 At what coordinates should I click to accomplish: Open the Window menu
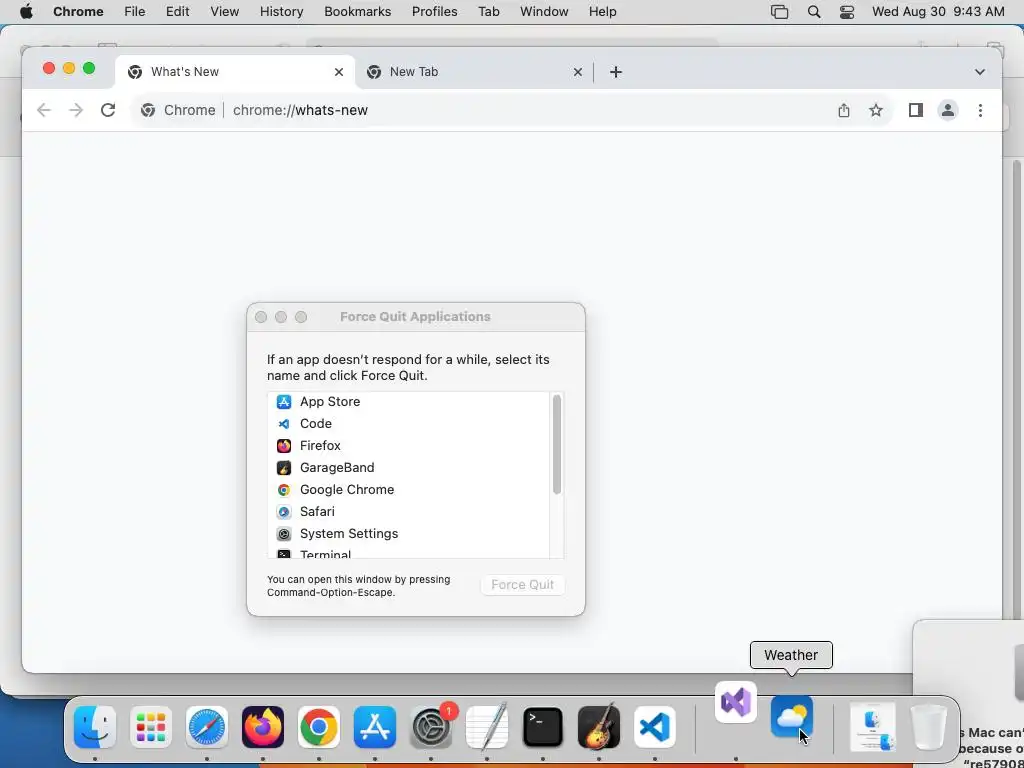544,12
